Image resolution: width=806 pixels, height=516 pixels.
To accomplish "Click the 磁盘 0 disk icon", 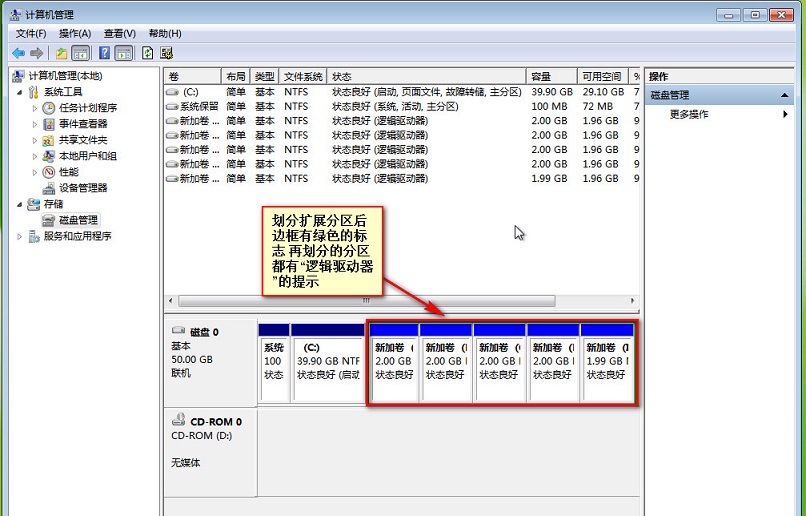I will click(178, 331).
